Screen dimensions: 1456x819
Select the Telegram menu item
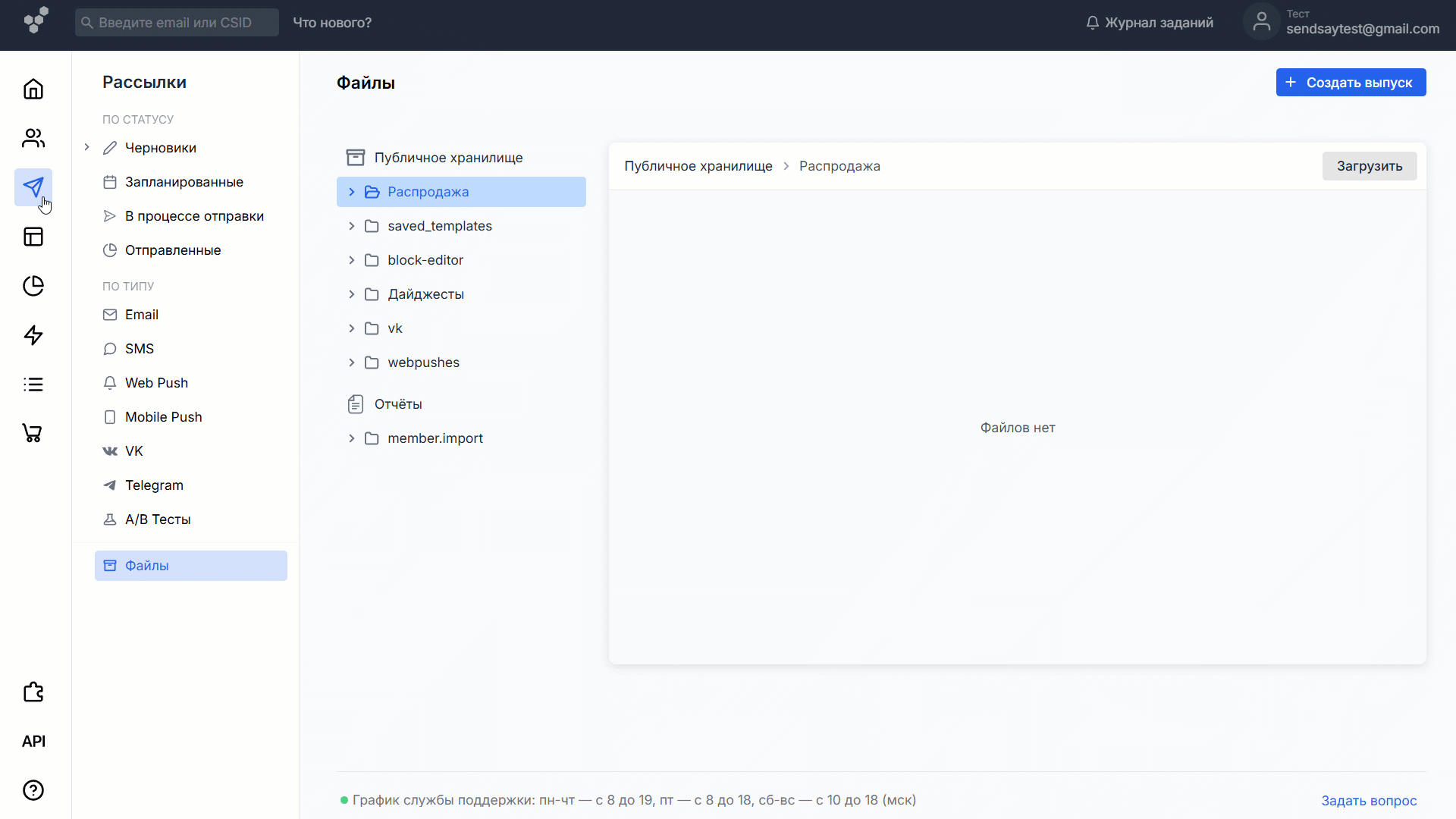154,485
